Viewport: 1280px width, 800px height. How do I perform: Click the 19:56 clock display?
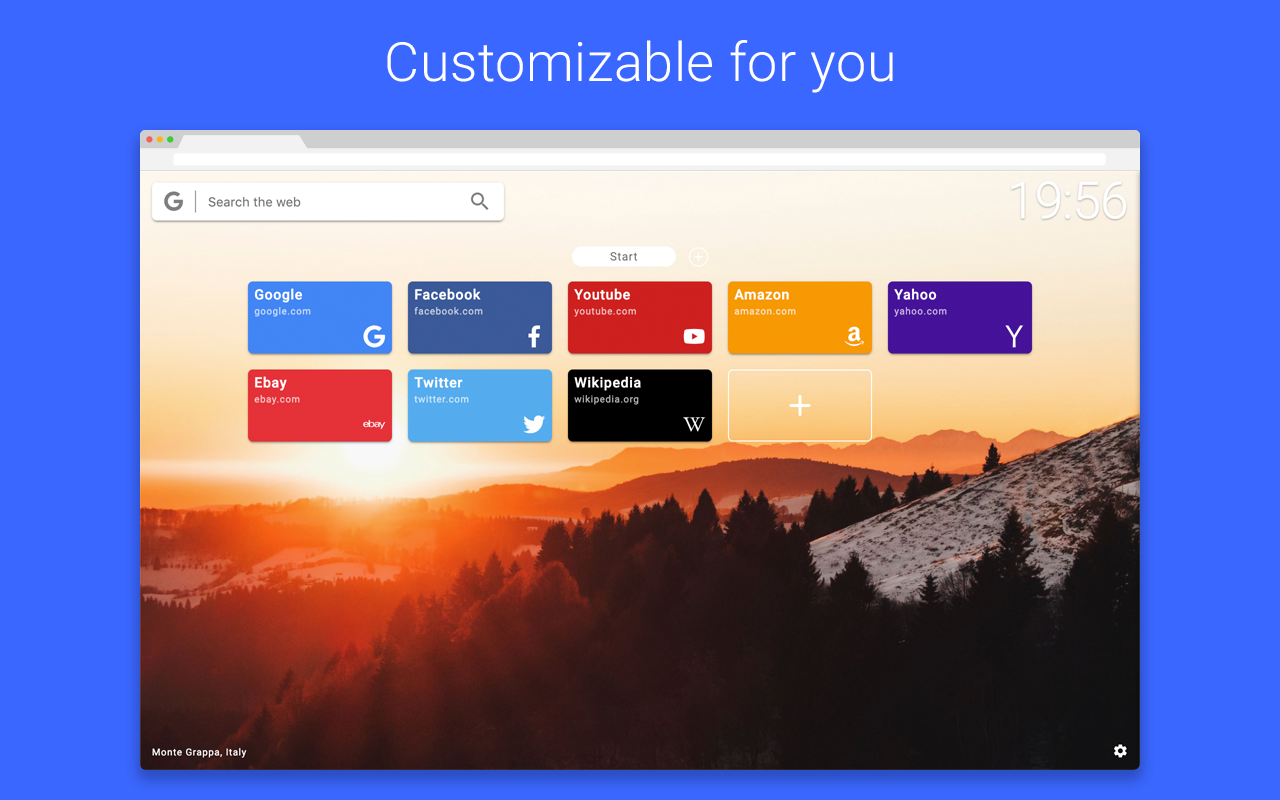1068,201
